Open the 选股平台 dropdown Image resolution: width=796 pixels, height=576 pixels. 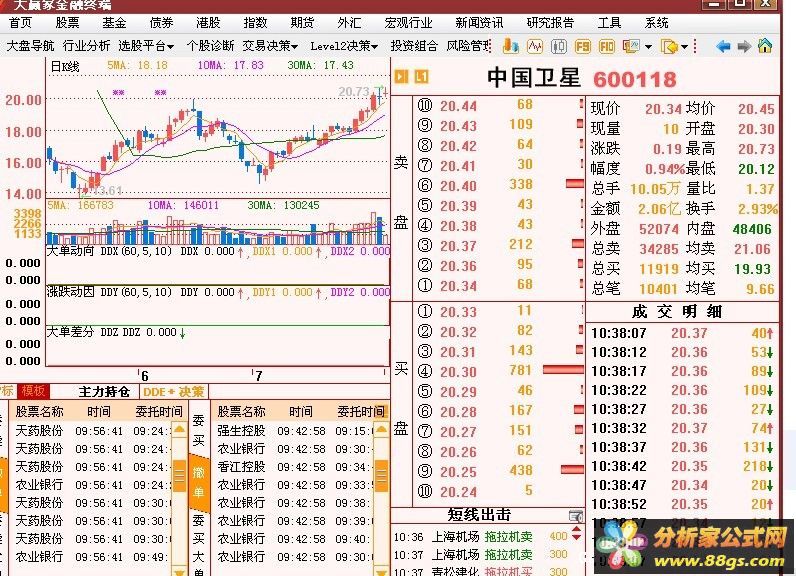pyautogui.click(x=146, y=46)
